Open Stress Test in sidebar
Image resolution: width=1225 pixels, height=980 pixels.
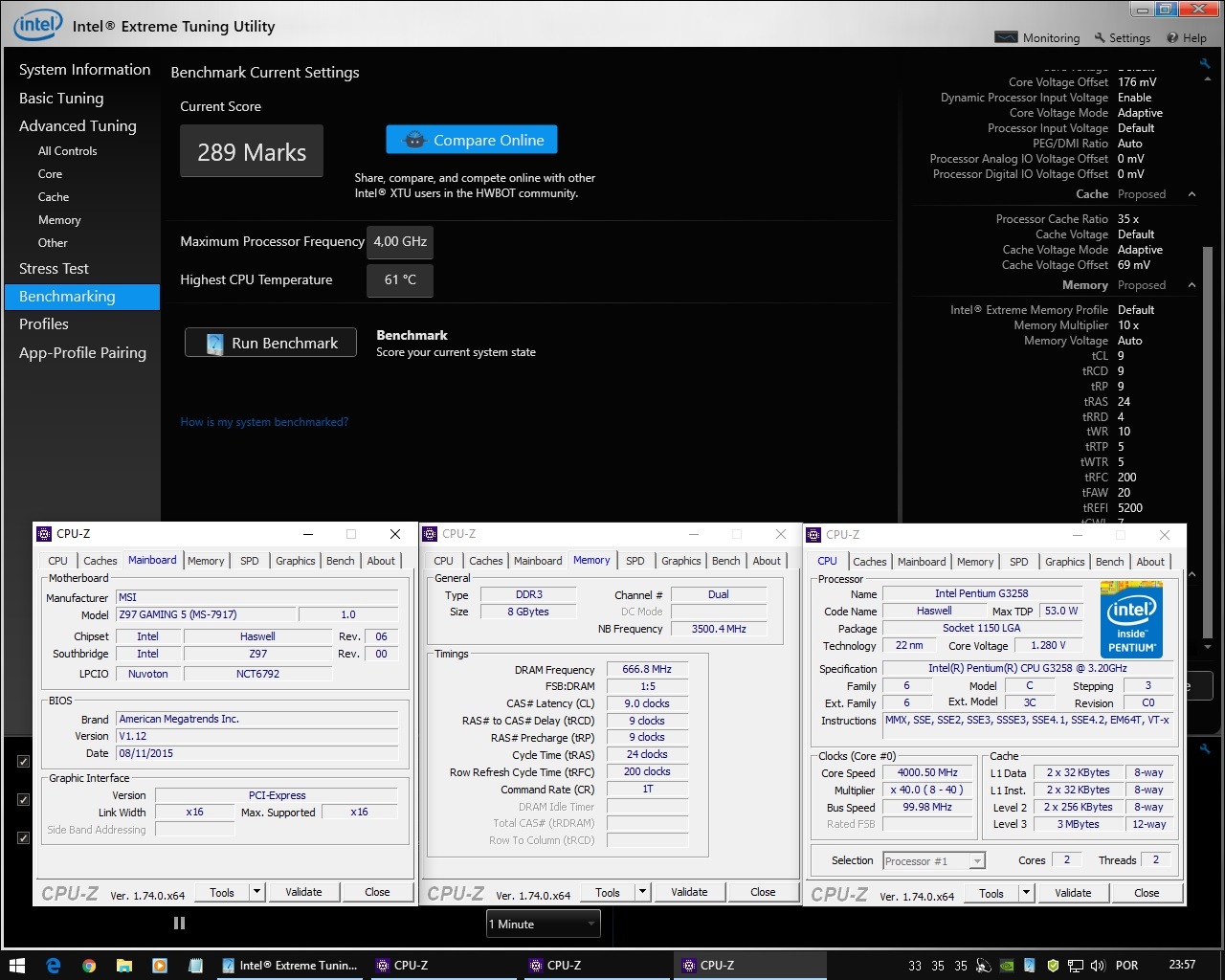point(54,269)
